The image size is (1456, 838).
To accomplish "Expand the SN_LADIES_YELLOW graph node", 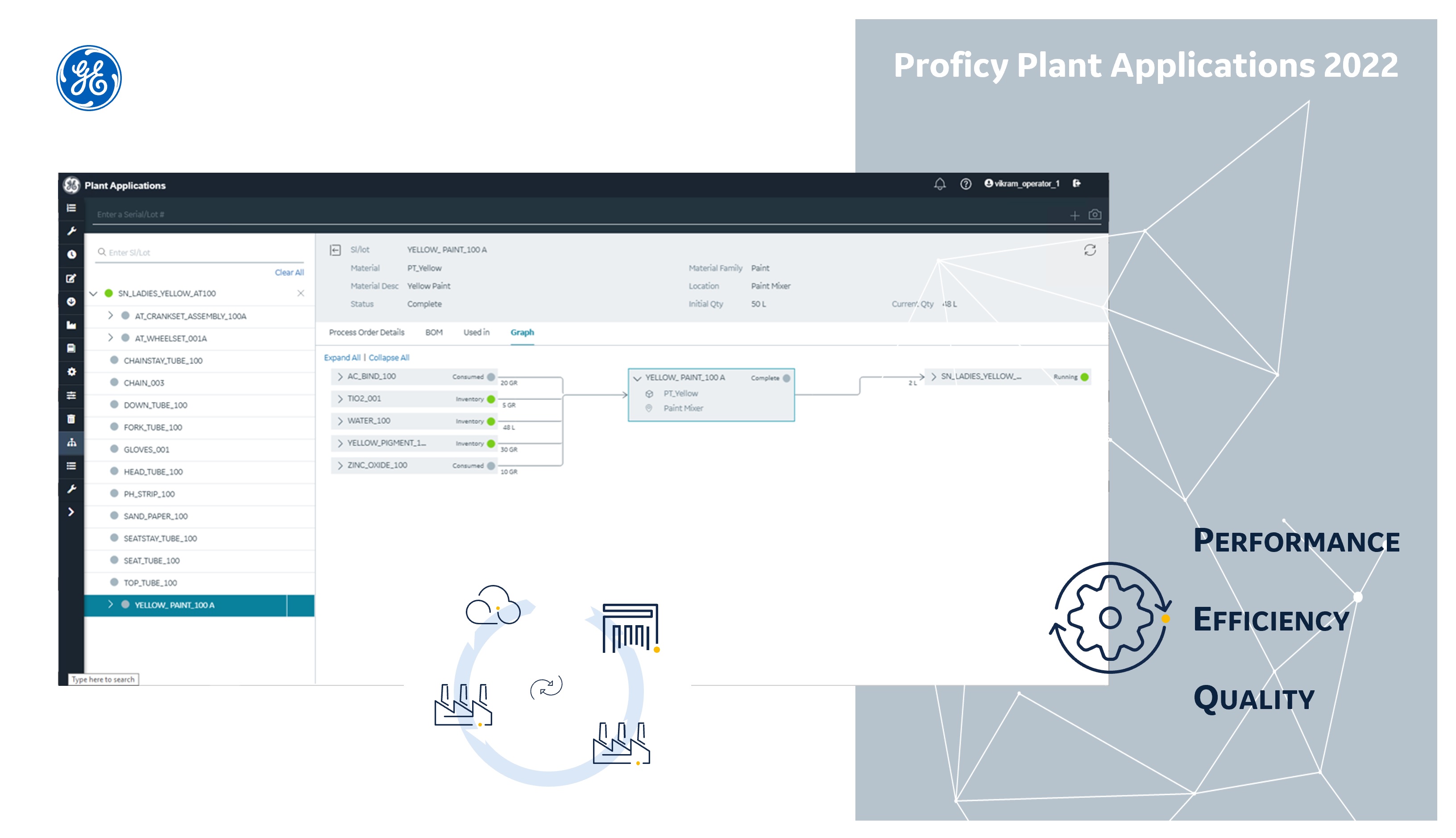I will click(x=933, y=377).
